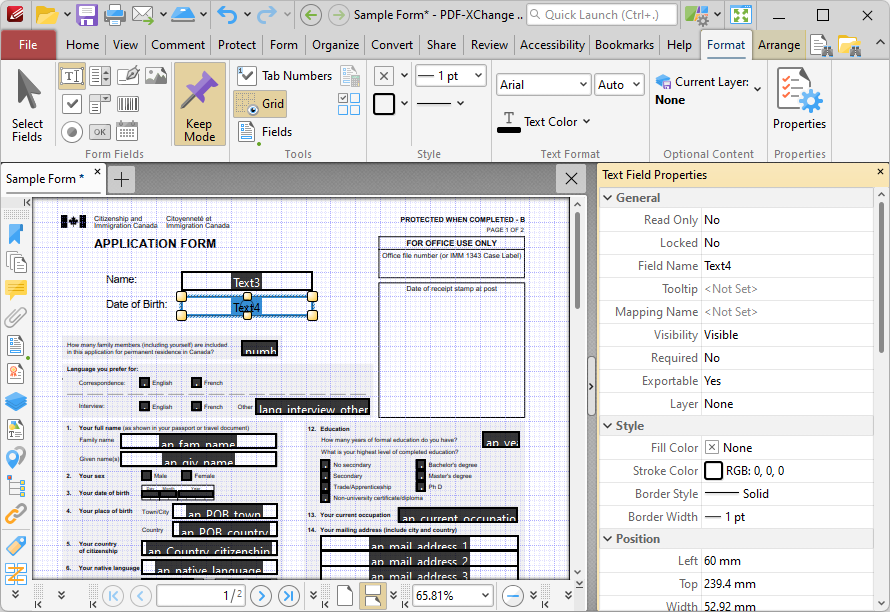Screen dimensions: 890x612
Task: Click the Stroke Color RGB swatch in properties
Action: point(713,471)
